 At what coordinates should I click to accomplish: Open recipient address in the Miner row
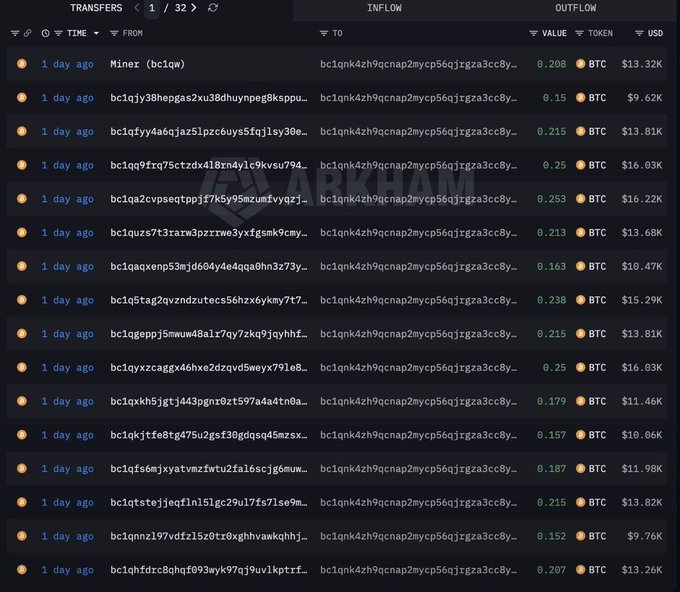point(418,64)
